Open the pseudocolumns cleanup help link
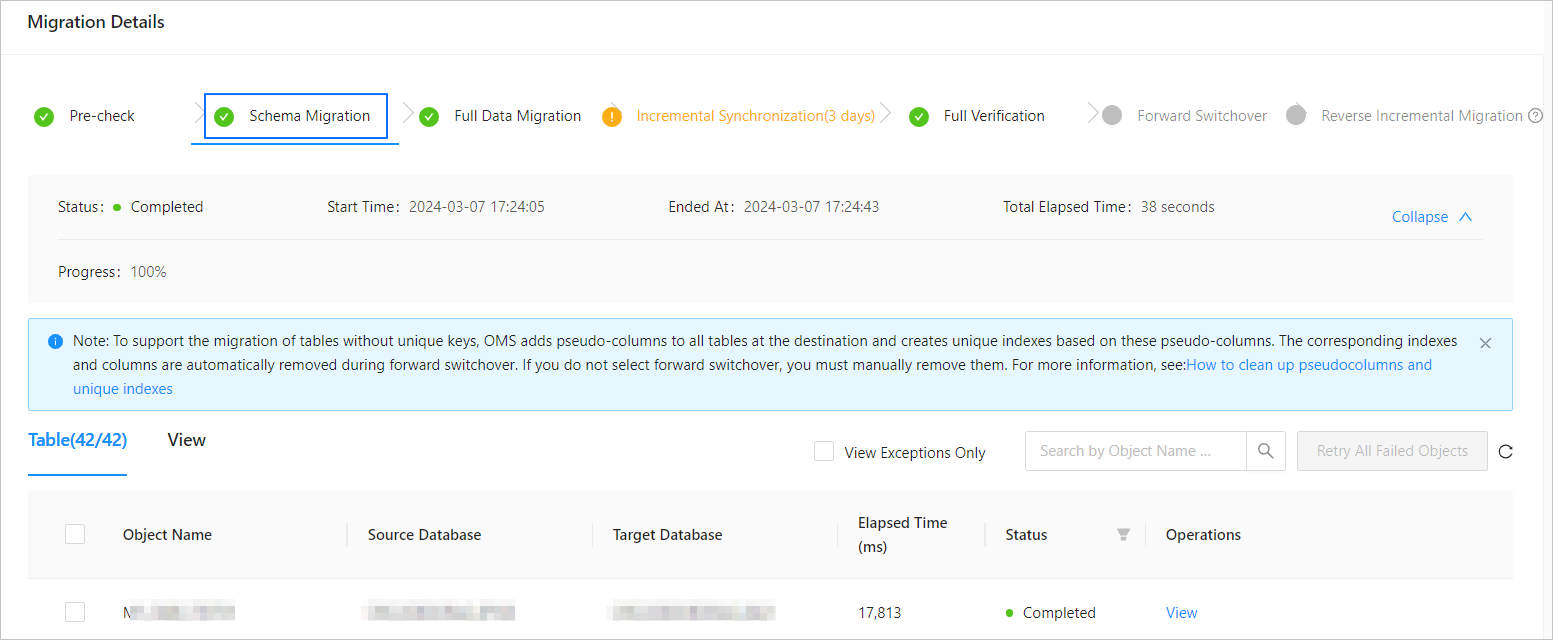The height and width of the screenshot is (640, 1553). [752, 377]
